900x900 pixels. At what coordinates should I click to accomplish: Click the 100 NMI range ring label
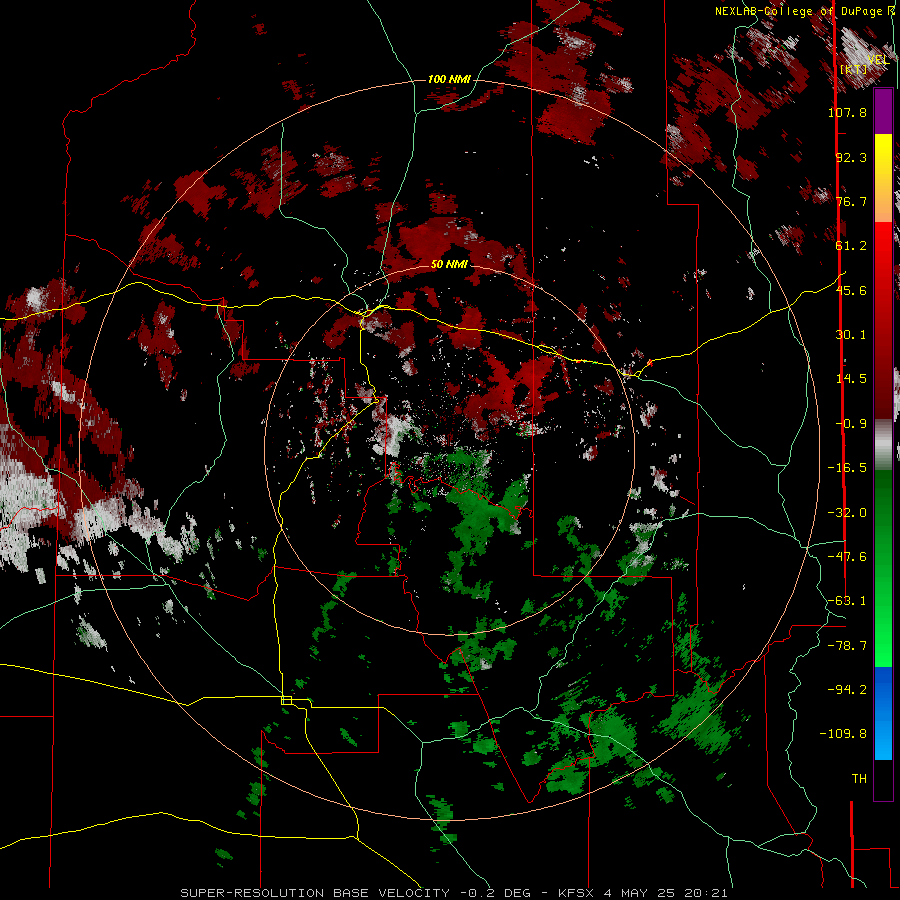[449, 79]
